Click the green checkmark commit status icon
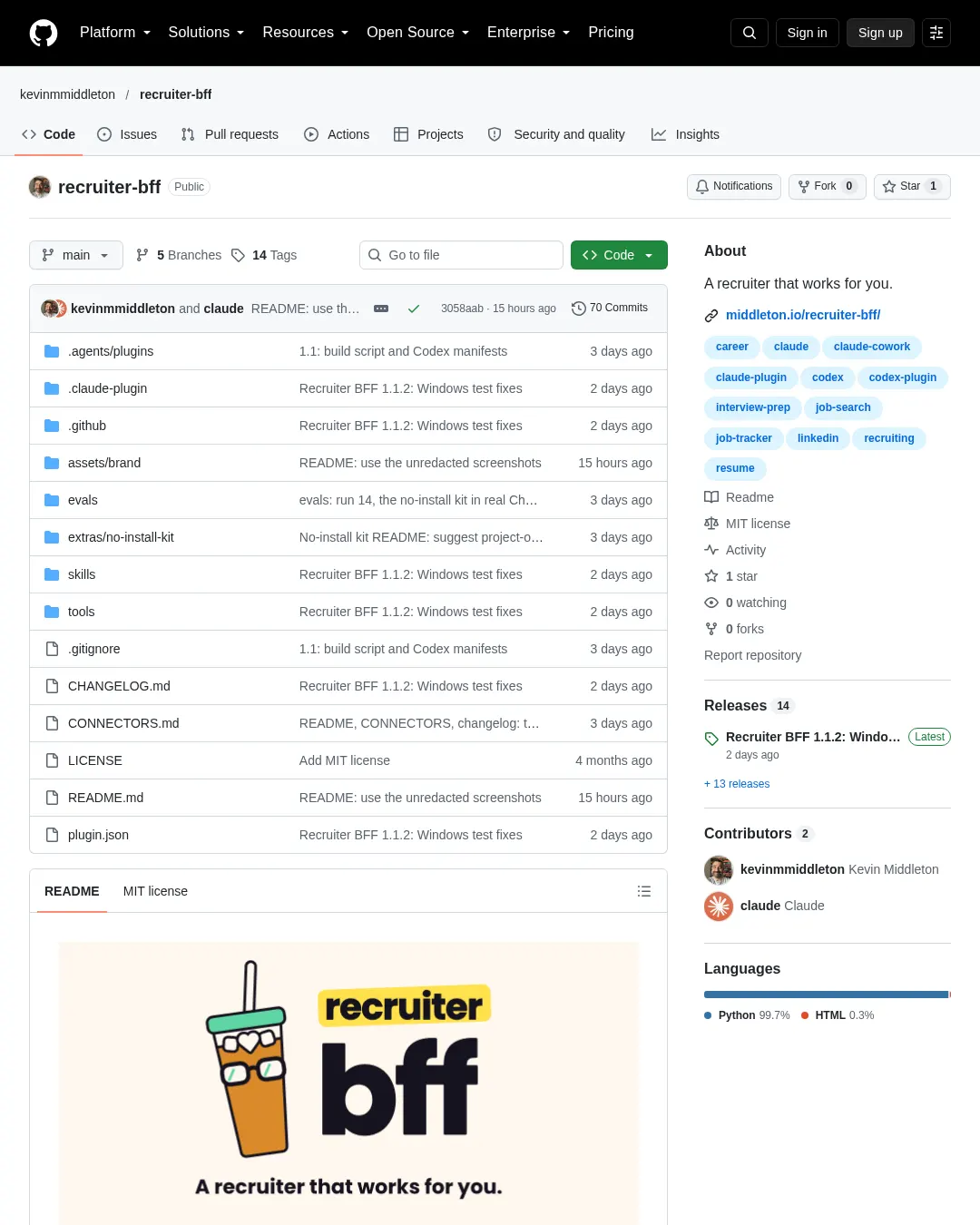 [x=414, y=309]
